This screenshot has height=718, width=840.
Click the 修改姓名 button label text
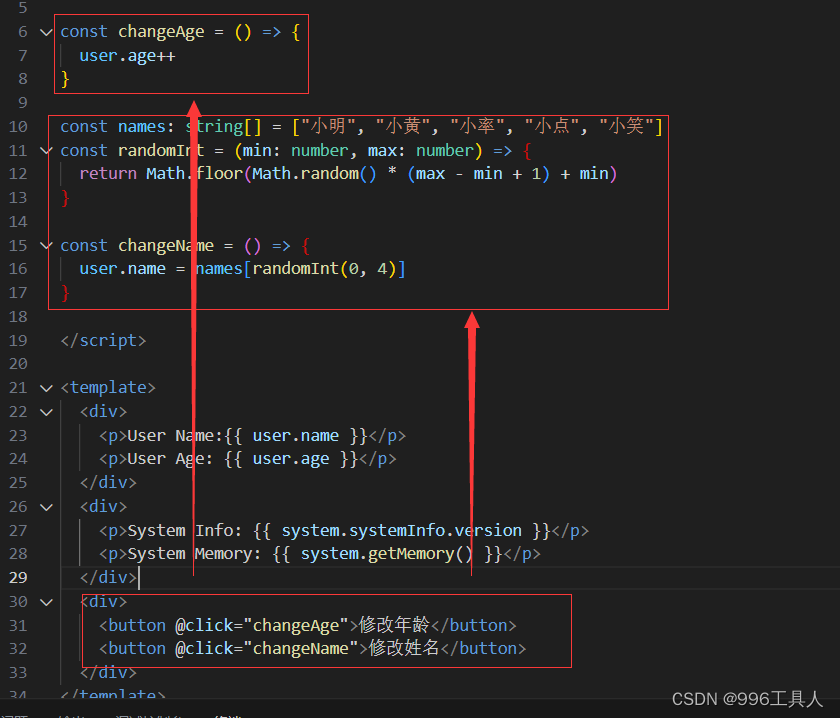pyautogui.click(x=404, y=648)
